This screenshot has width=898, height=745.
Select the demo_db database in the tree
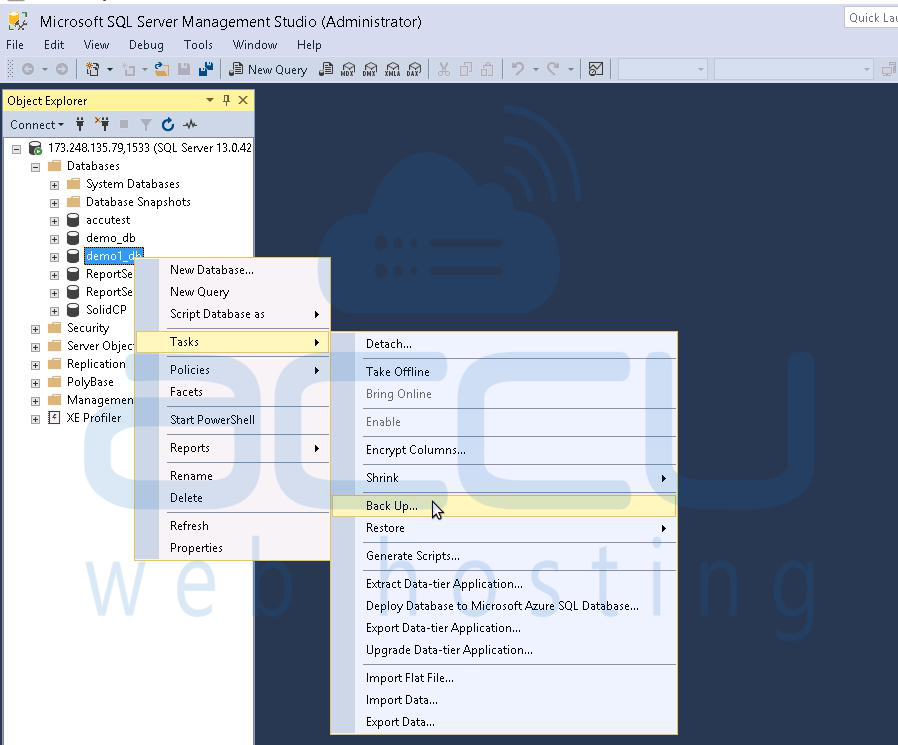pos(111,238)
